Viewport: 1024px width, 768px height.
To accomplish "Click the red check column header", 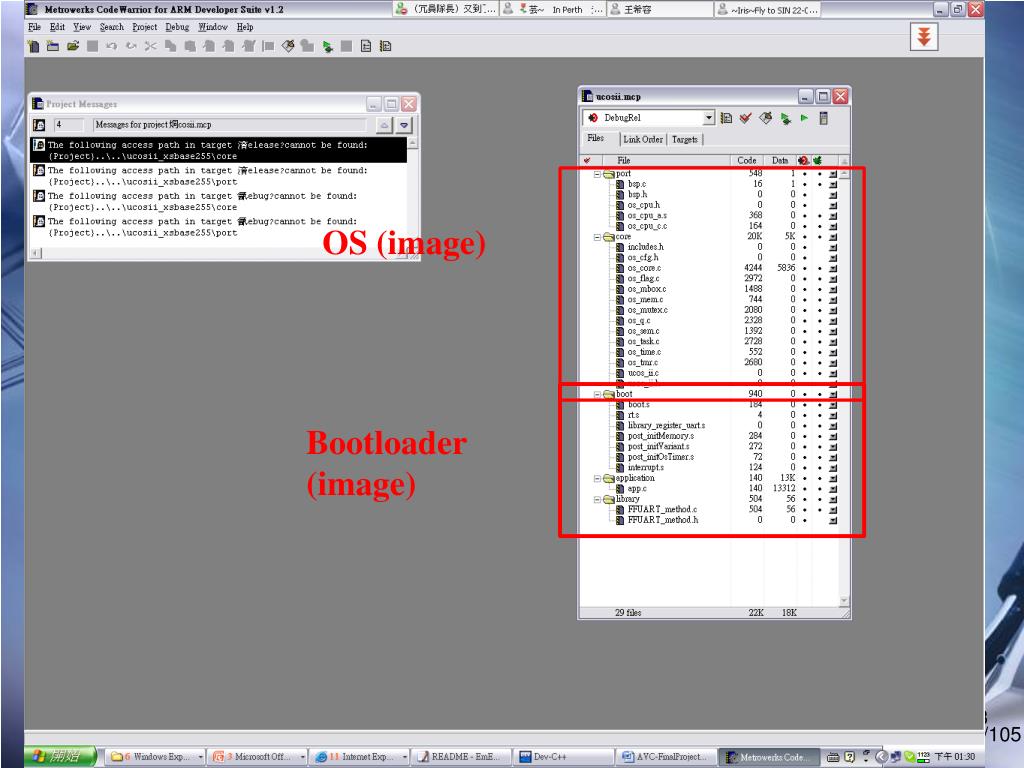I will (x=587, y=161).
